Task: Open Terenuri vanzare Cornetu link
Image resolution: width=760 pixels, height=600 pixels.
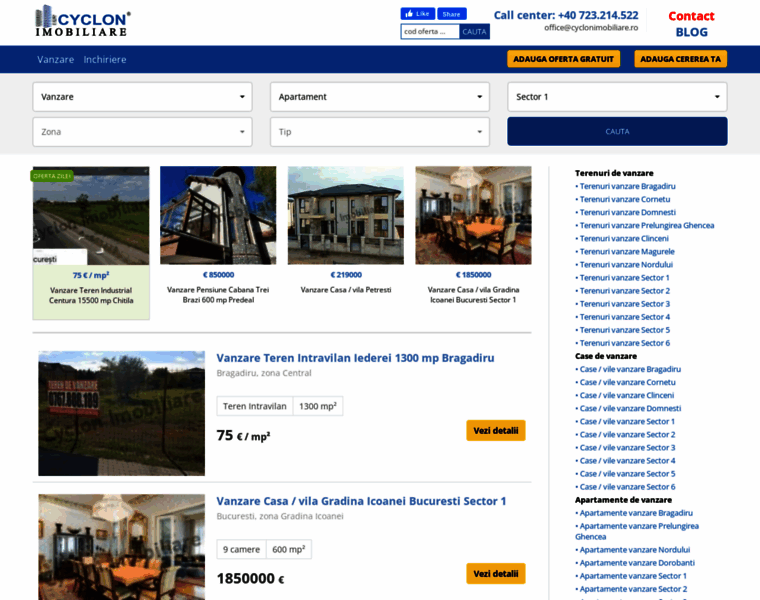Action: [x=623, y=199]
